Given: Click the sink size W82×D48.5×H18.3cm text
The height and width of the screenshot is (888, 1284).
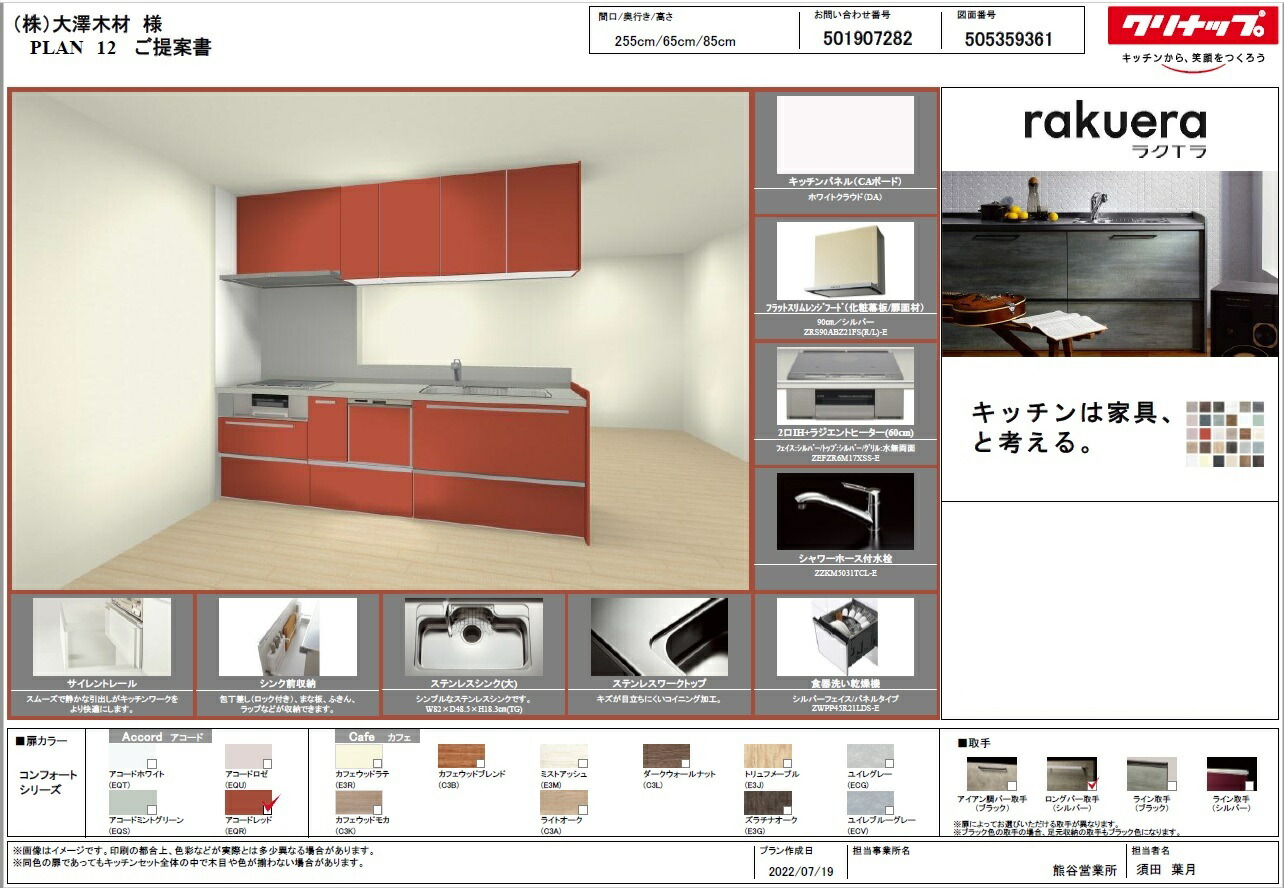Looking at the screenshot, I should (474, 709).
